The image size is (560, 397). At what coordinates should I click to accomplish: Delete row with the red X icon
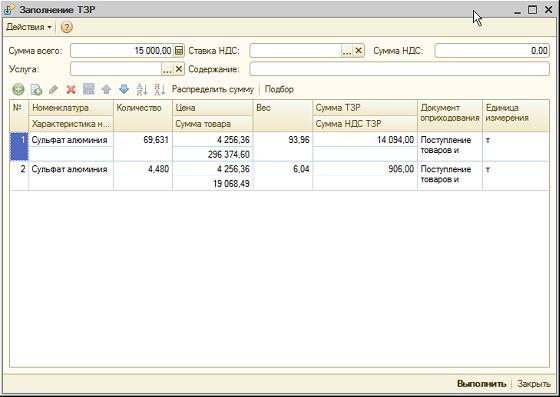coord(71,89)
